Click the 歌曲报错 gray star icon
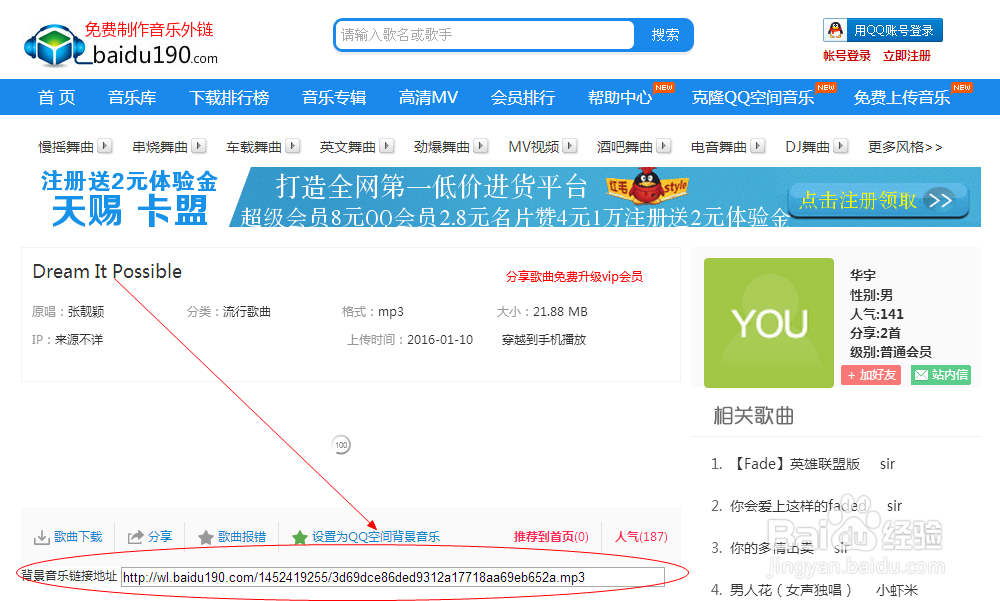The height and width of the screenshot is (601, 1000). pos(204,536)
